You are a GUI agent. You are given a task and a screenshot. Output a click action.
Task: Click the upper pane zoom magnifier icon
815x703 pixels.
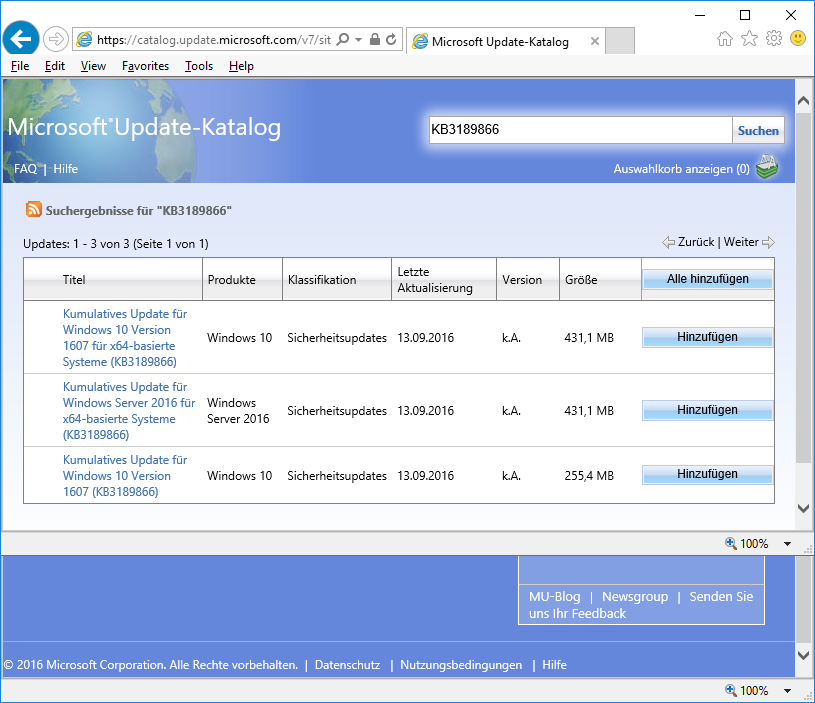[731, 543]
